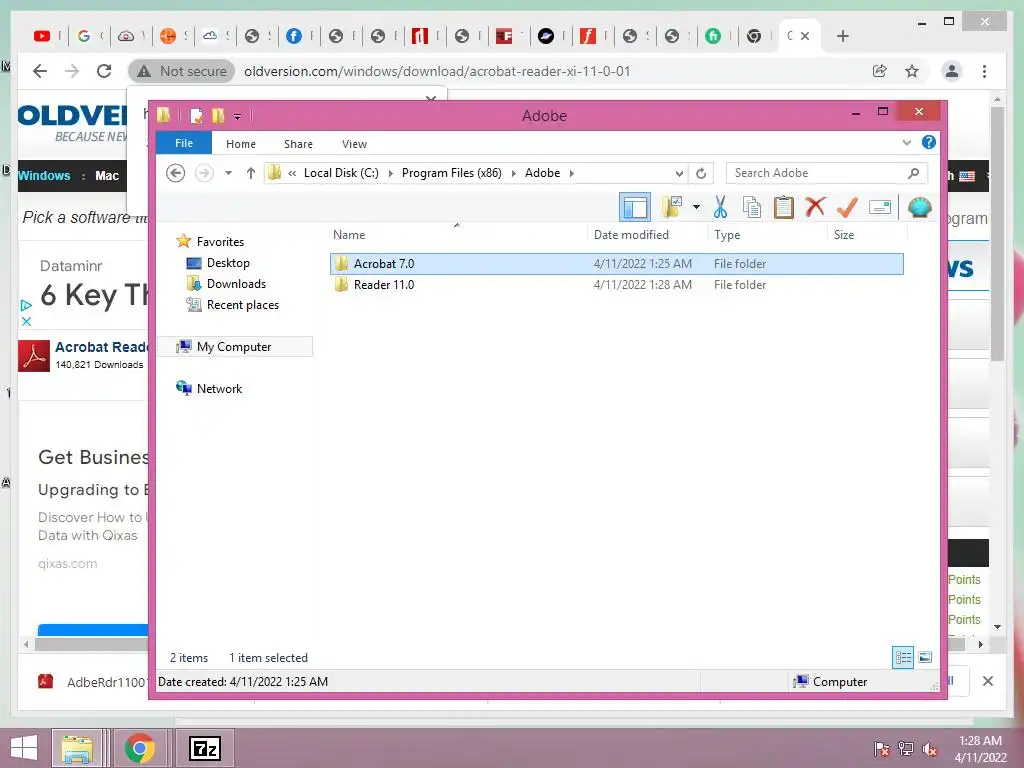Expand arrow after Adobe breadcrumb
This screenshot has height=768, width=1024.
click(571, 173)
